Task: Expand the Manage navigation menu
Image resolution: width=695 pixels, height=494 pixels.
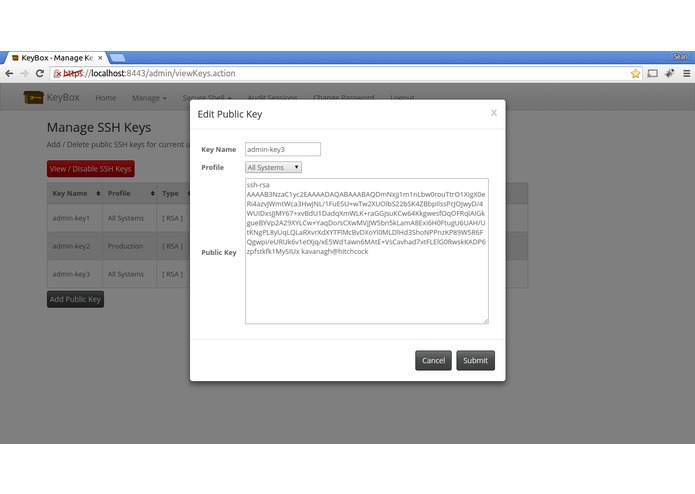Action: click(149, 98)
